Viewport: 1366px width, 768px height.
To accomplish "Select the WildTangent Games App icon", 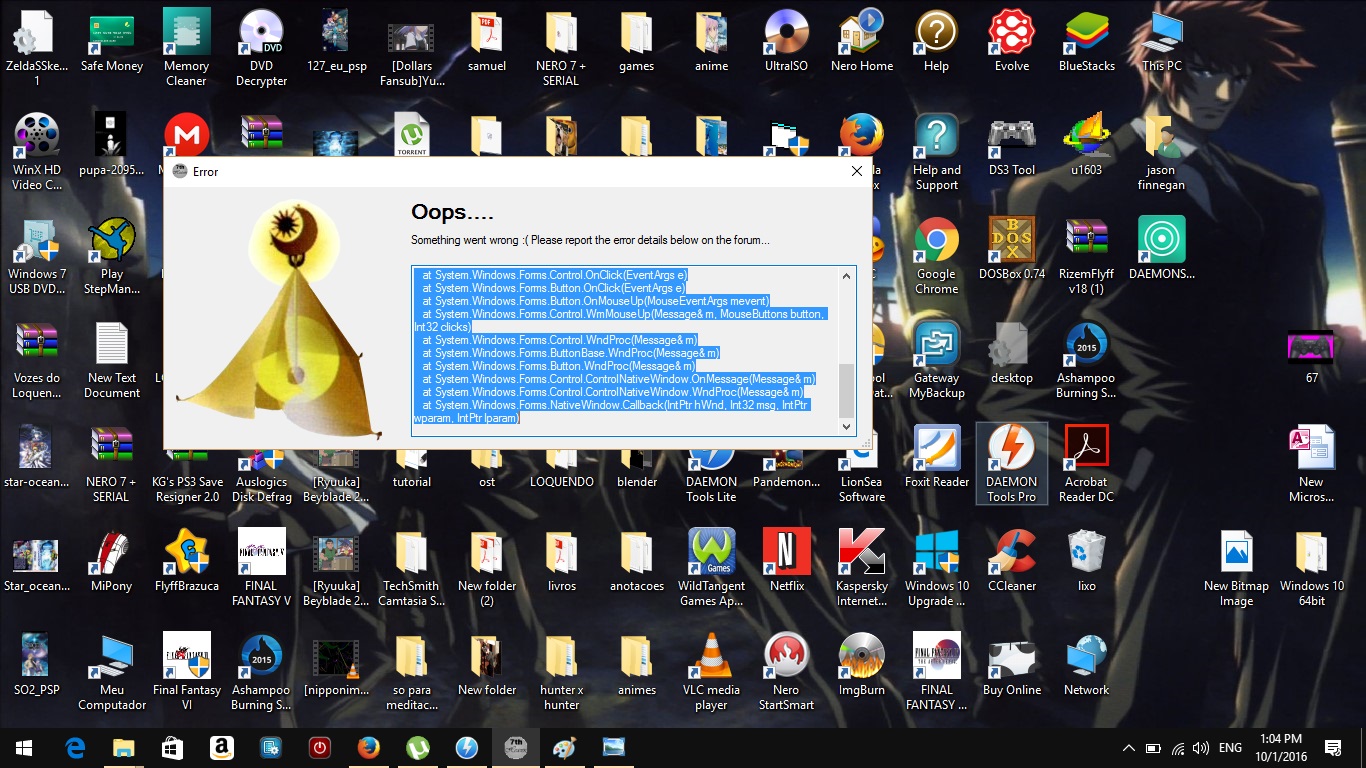I will click(x=711, y=568).
